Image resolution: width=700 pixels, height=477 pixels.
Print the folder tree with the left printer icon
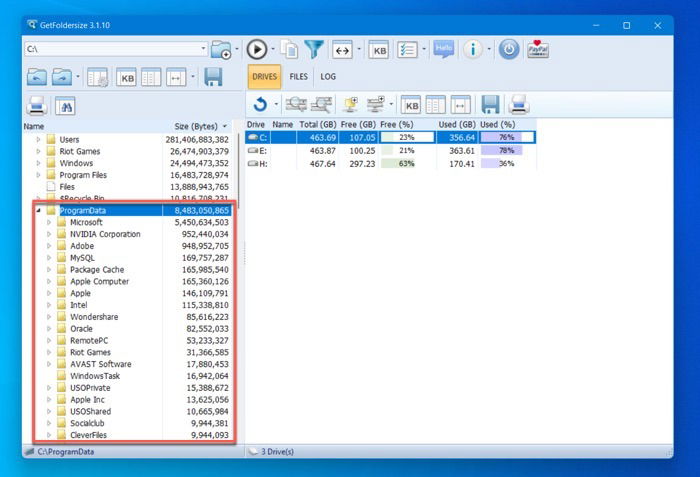click(x=37, y=106)
